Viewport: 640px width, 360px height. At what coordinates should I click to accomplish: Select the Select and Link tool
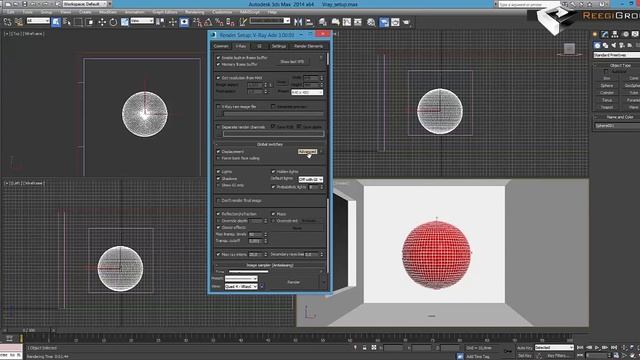coord(7,22)
